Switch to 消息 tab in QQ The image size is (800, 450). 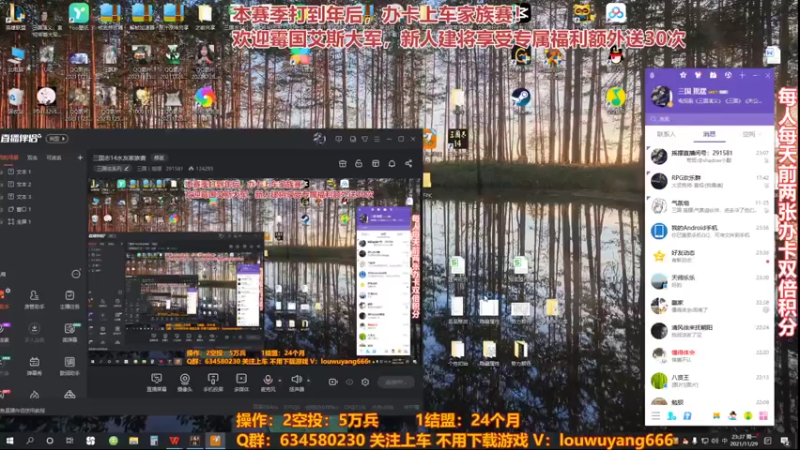709,134
